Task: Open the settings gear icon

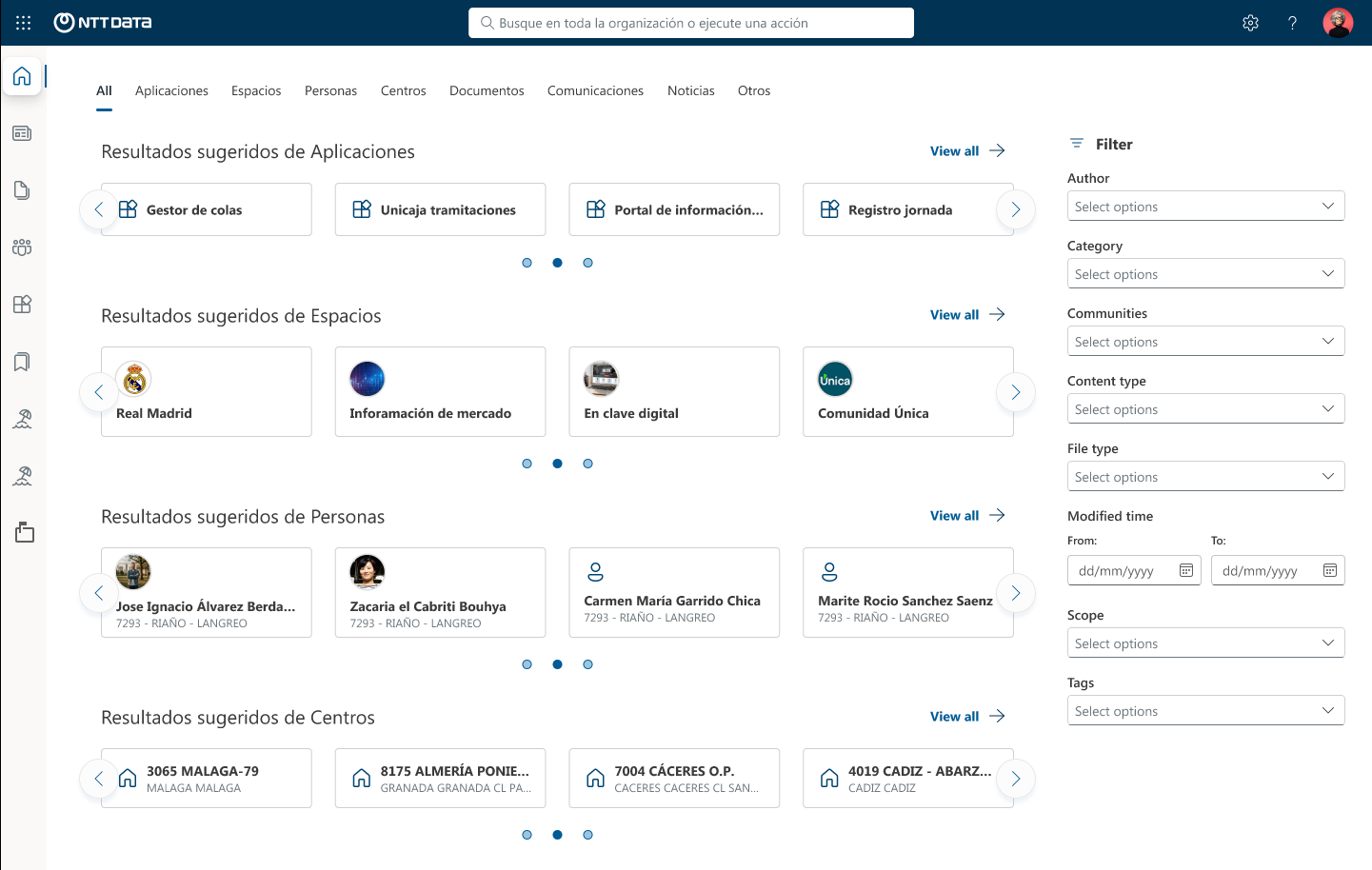Action: point(1250,22)
